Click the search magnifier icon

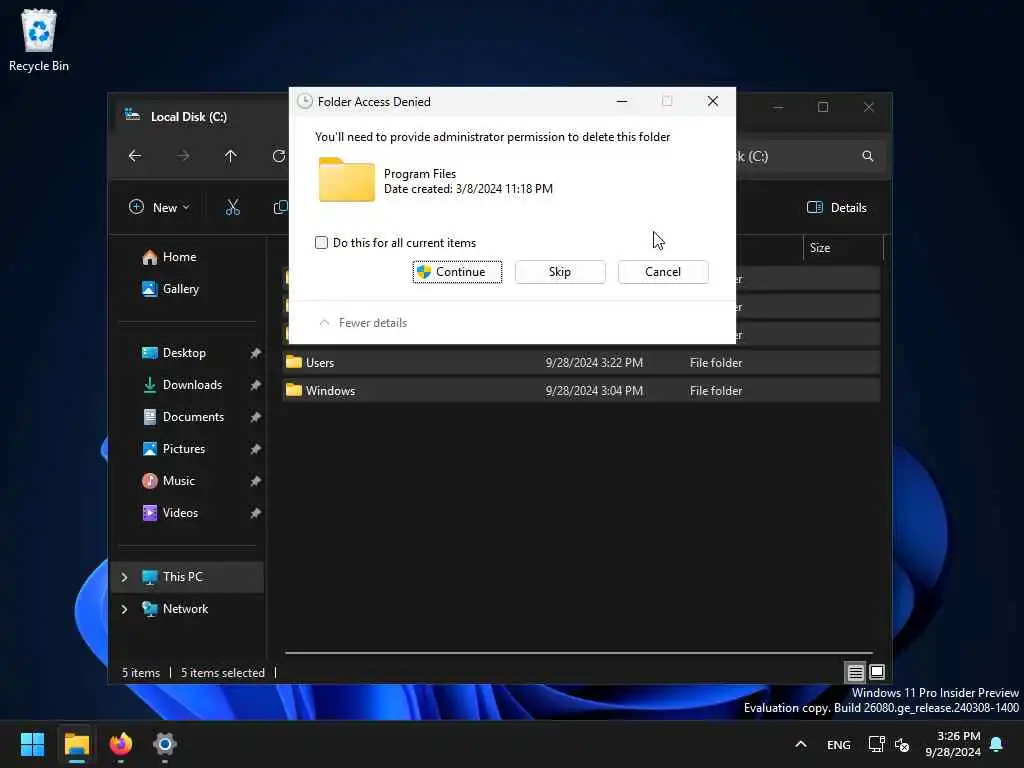click(x=867, y=156)
